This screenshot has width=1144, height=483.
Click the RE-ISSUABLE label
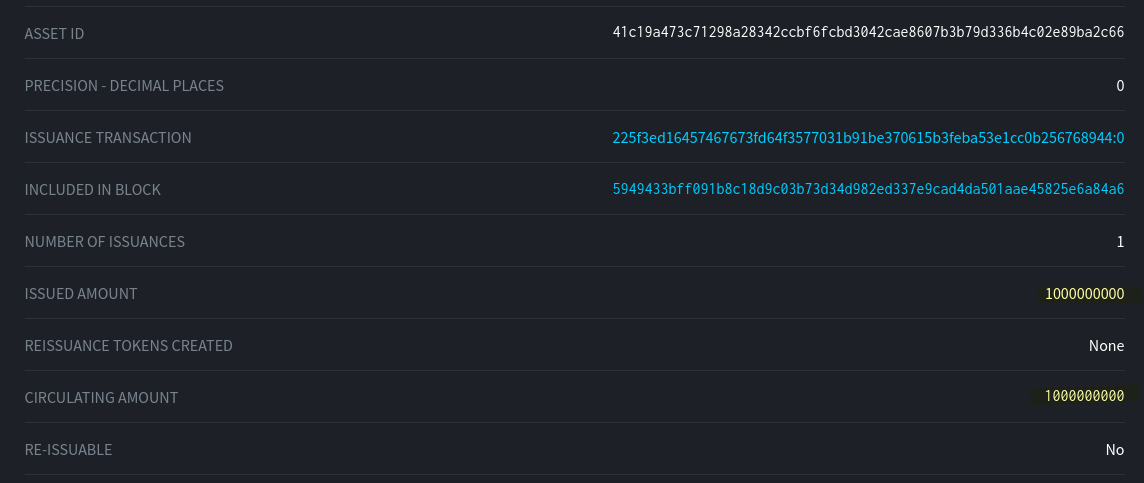tap(68, 450)
